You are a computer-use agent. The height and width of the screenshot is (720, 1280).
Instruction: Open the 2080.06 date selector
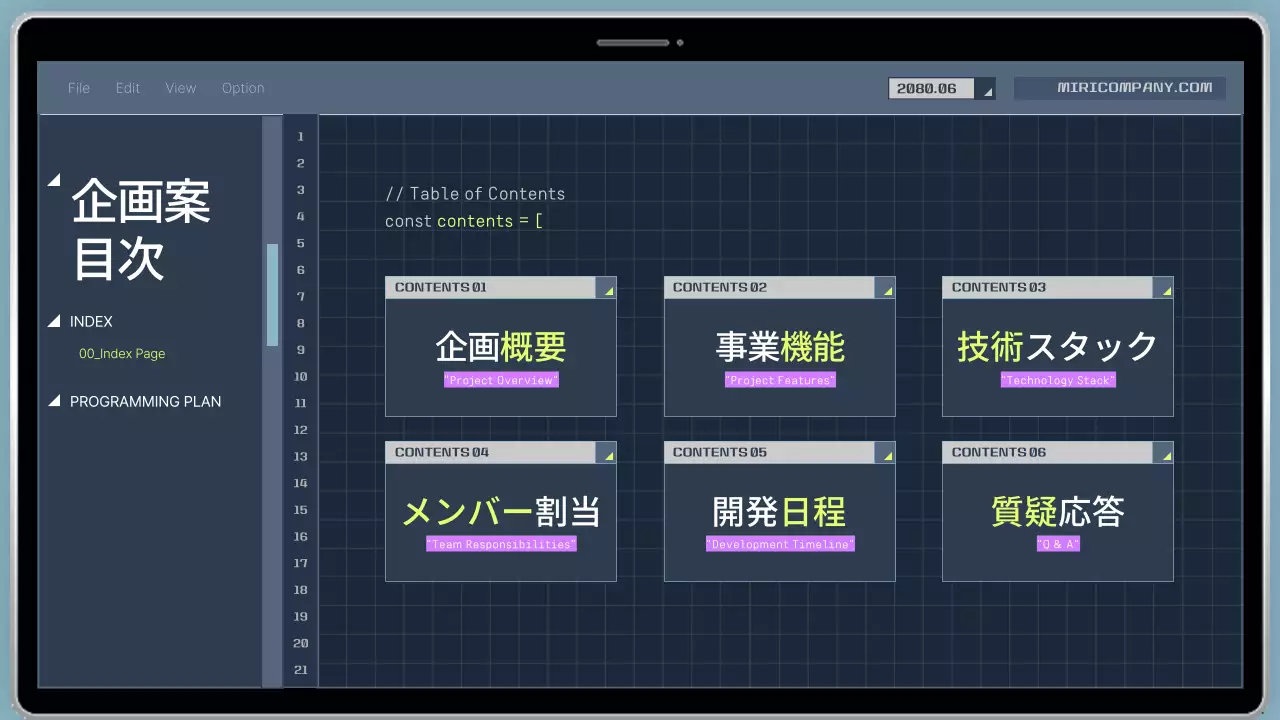tap(930, 88)
